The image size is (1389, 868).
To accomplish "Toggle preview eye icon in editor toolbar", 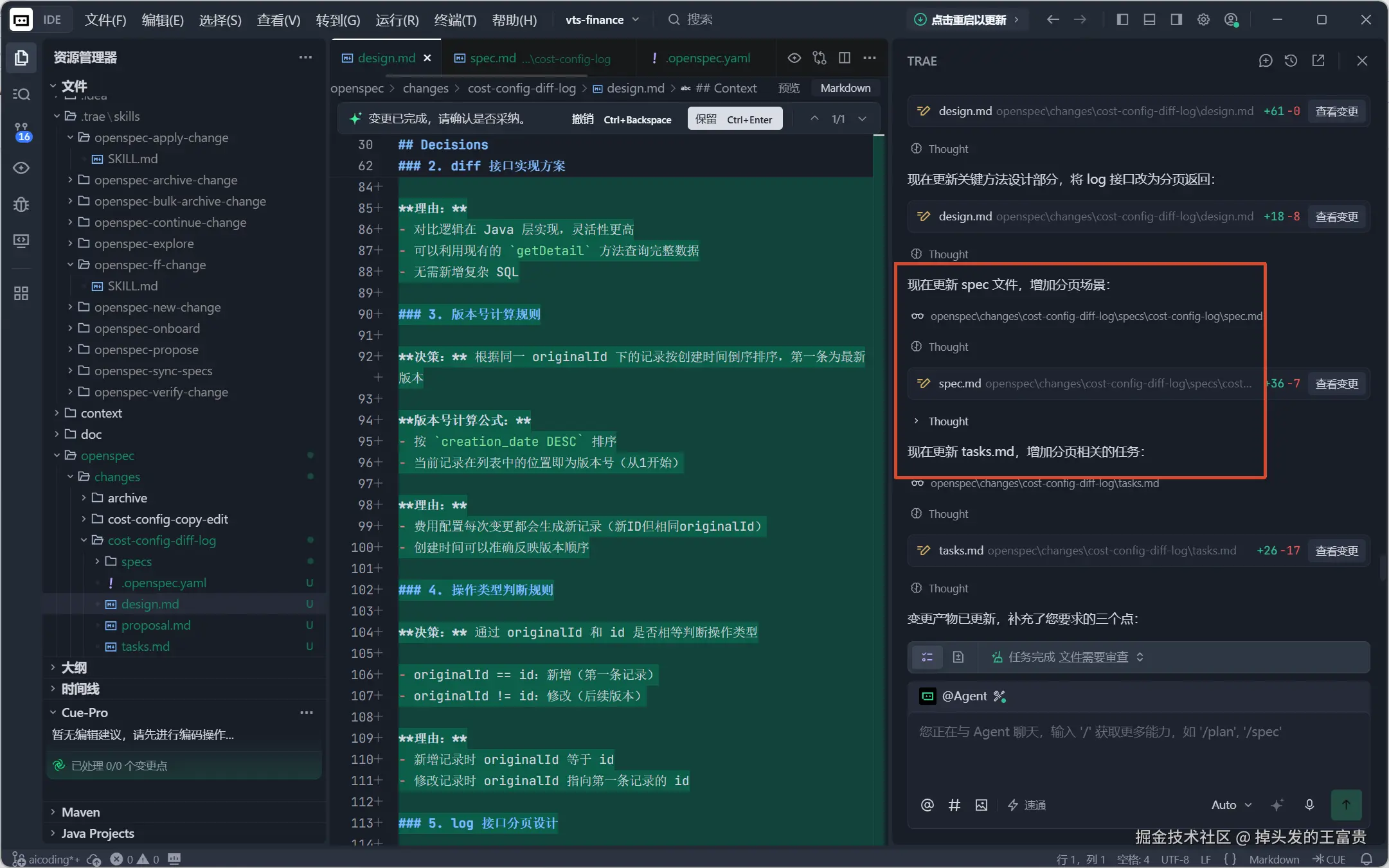I will coord(794,58).
